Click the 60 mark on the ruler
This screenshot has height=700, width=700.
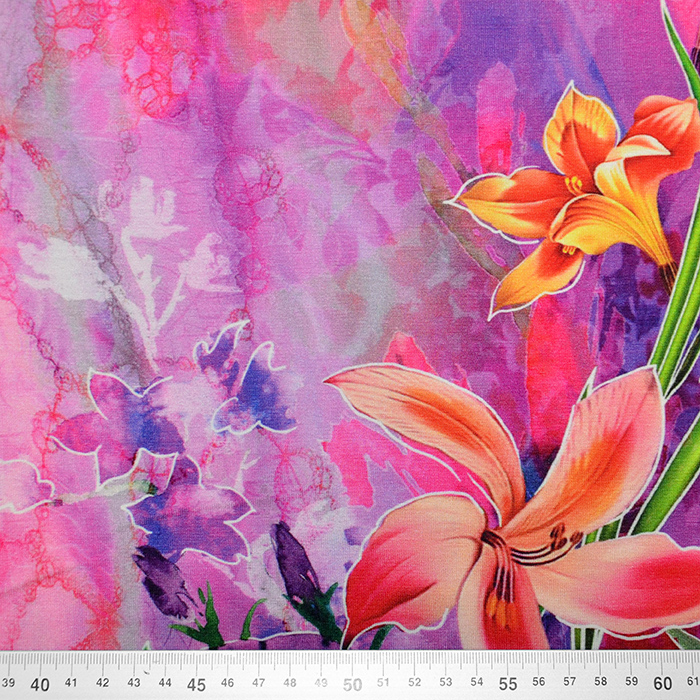coord(664,685)
